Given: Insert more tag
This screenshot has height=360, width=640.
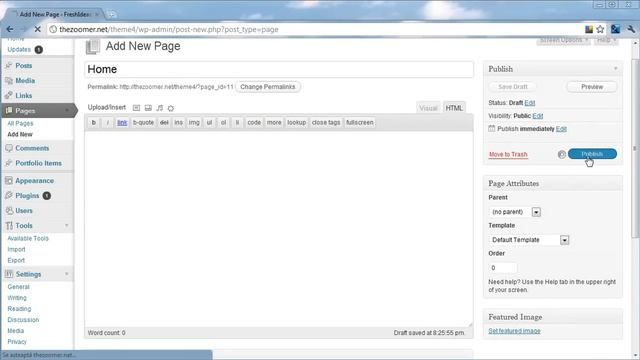Looking at the screenshot, I should click(274, 122).
